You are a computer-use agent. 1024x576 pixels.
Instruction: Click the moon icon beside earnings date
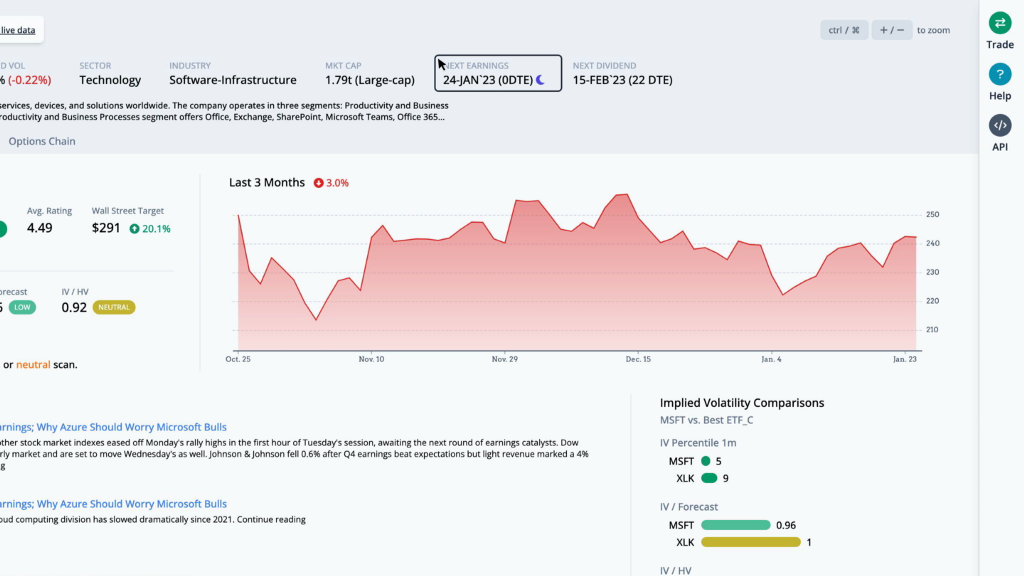pos(540,80)
